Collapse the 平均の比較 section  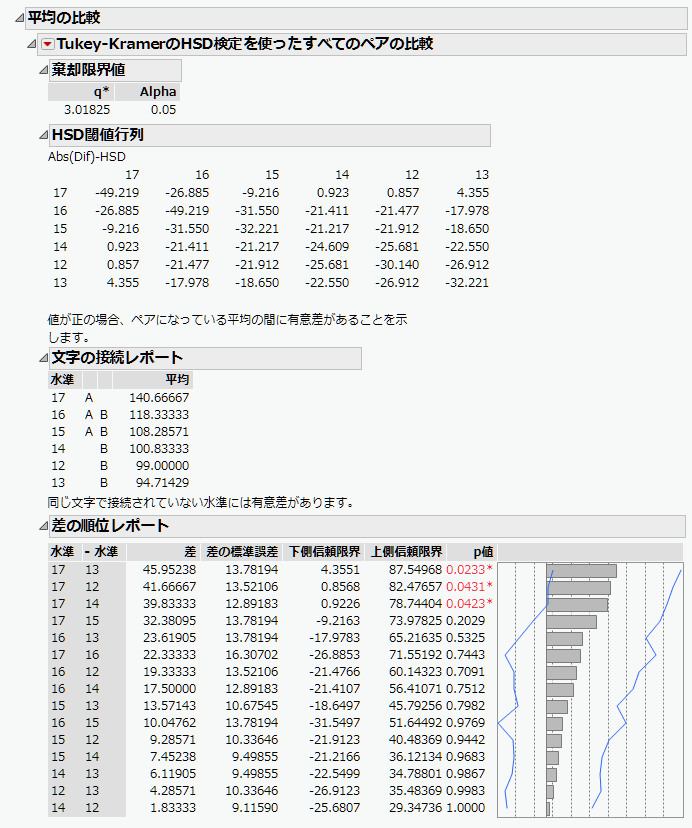pyautogui.click(x=20, y=18)
